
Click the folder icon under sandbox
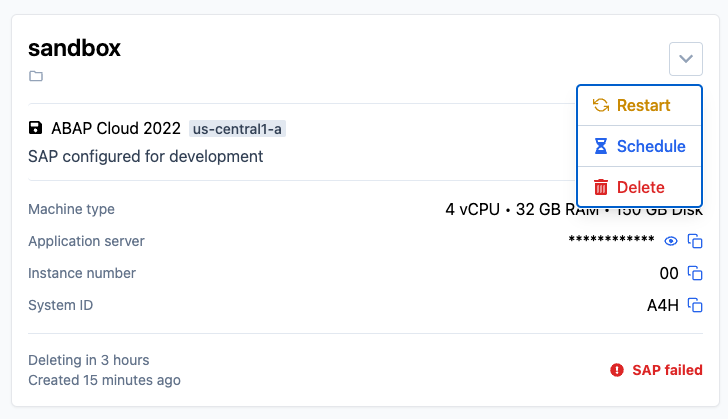[36, 76]
